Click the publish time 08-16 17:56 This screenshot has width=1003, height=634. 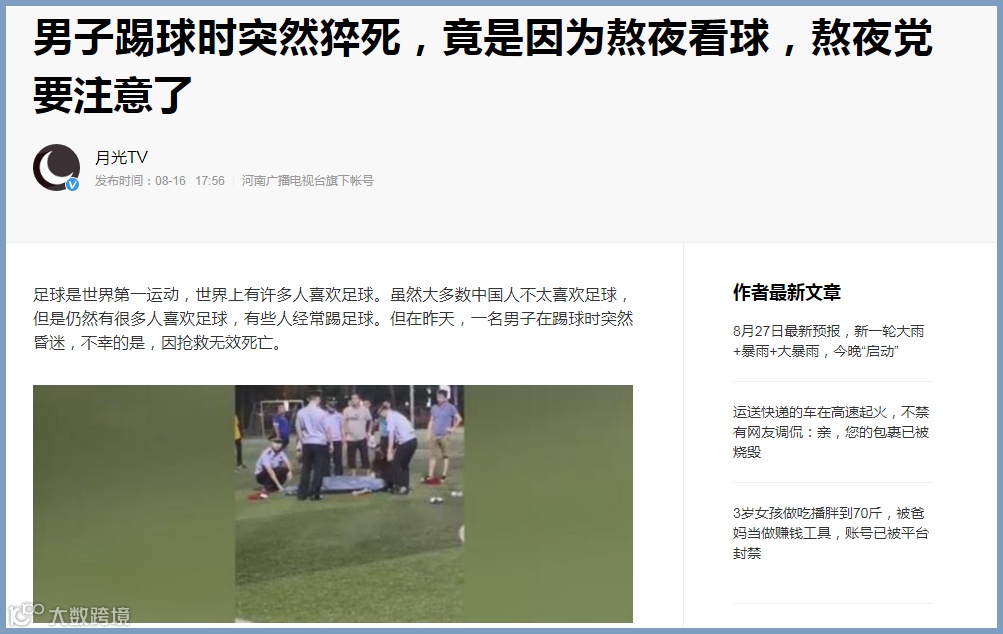click(190, 181)
